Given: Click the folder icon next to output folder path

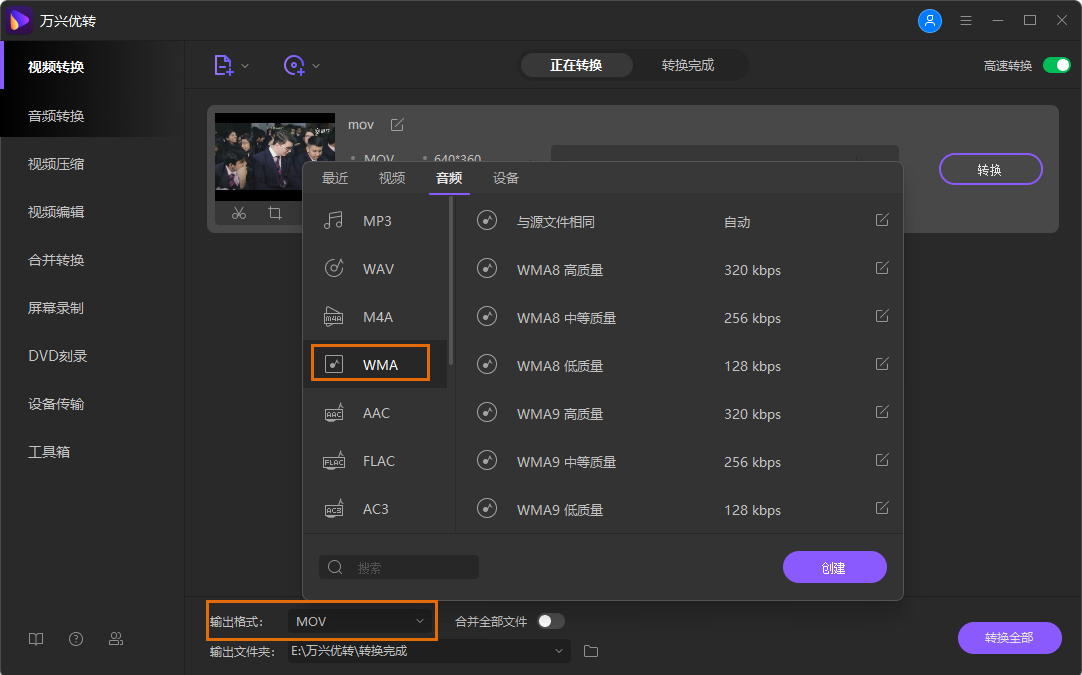Looking at the screenshot, I should pos(590,650).
